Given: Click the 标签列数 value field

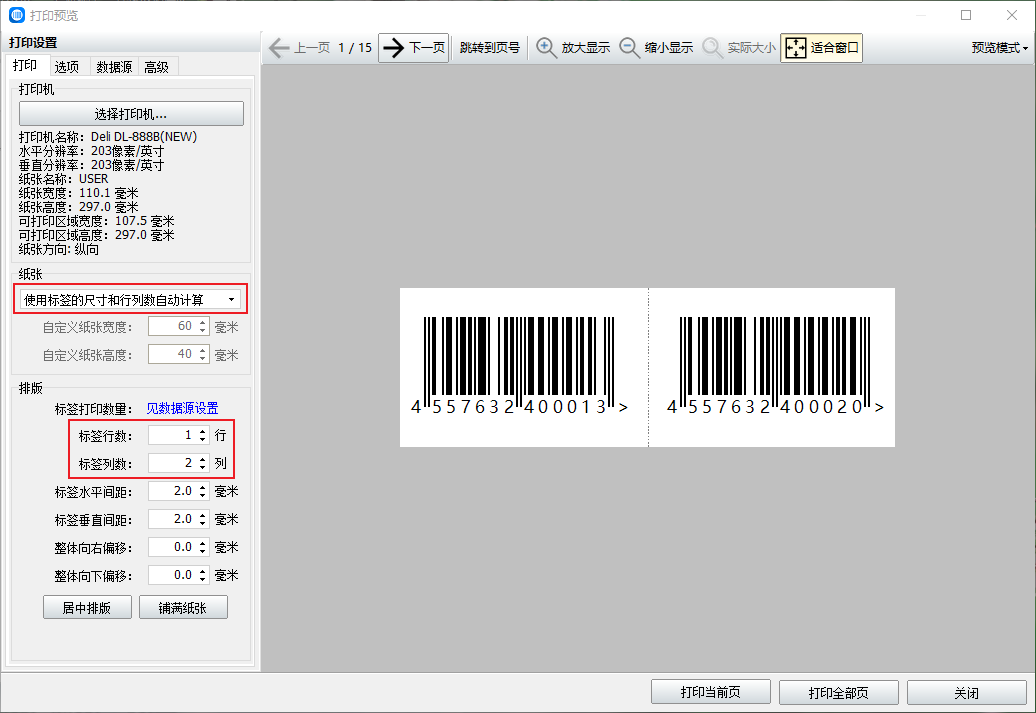Looking at the screenshot, I should click(172, 463).
